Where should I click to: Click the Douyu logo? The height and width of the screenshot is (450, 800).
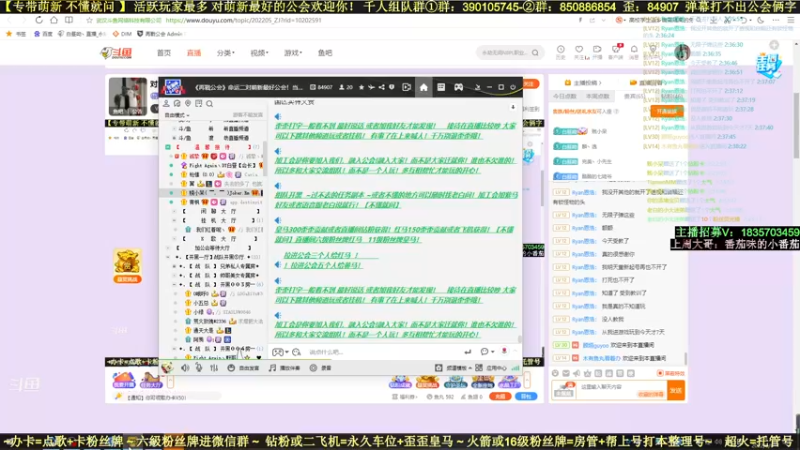pyautogui.click(x=116, y=53)
